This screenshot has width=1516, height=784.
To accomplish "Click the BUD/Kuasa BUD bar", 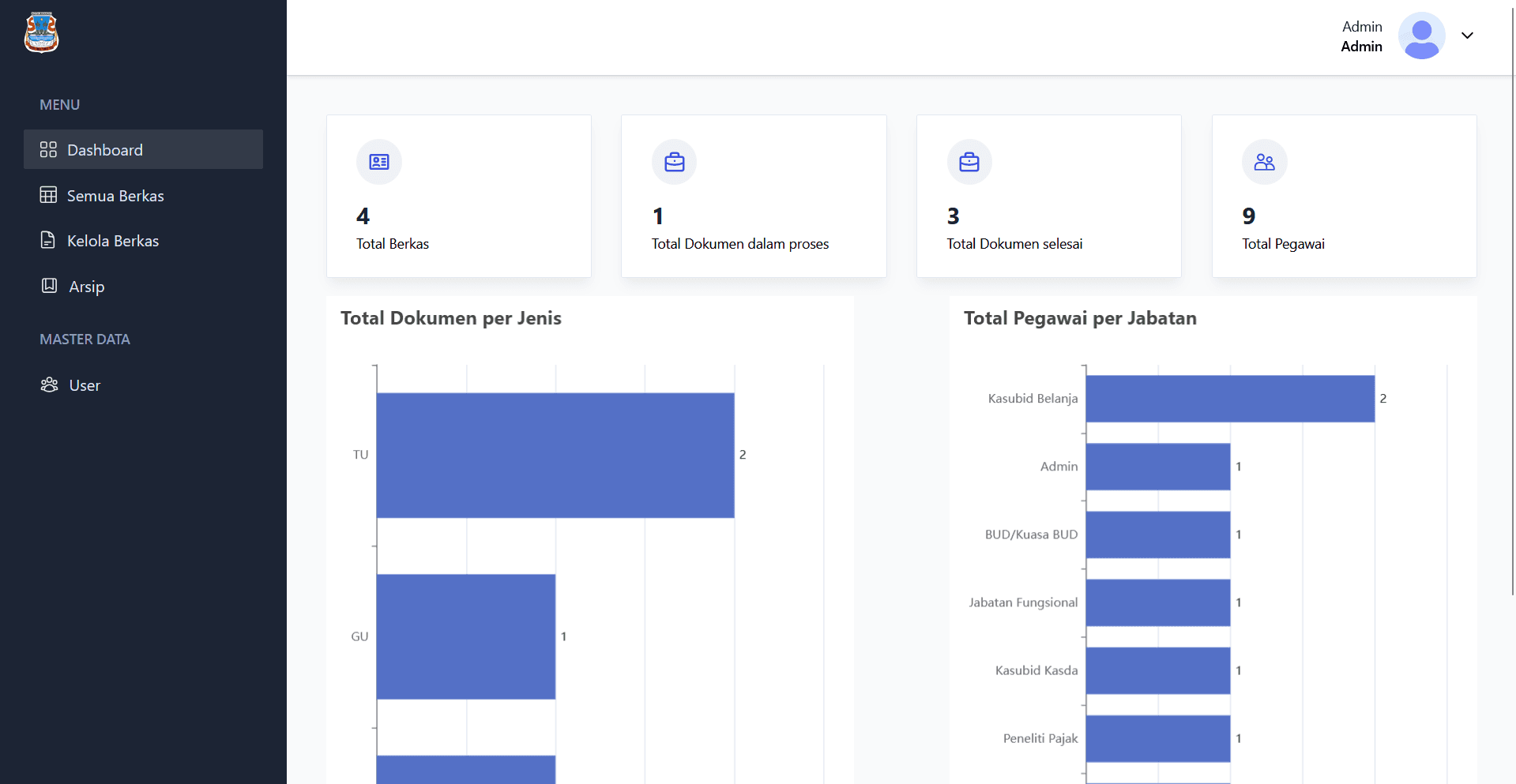I will pos(1158,535).
